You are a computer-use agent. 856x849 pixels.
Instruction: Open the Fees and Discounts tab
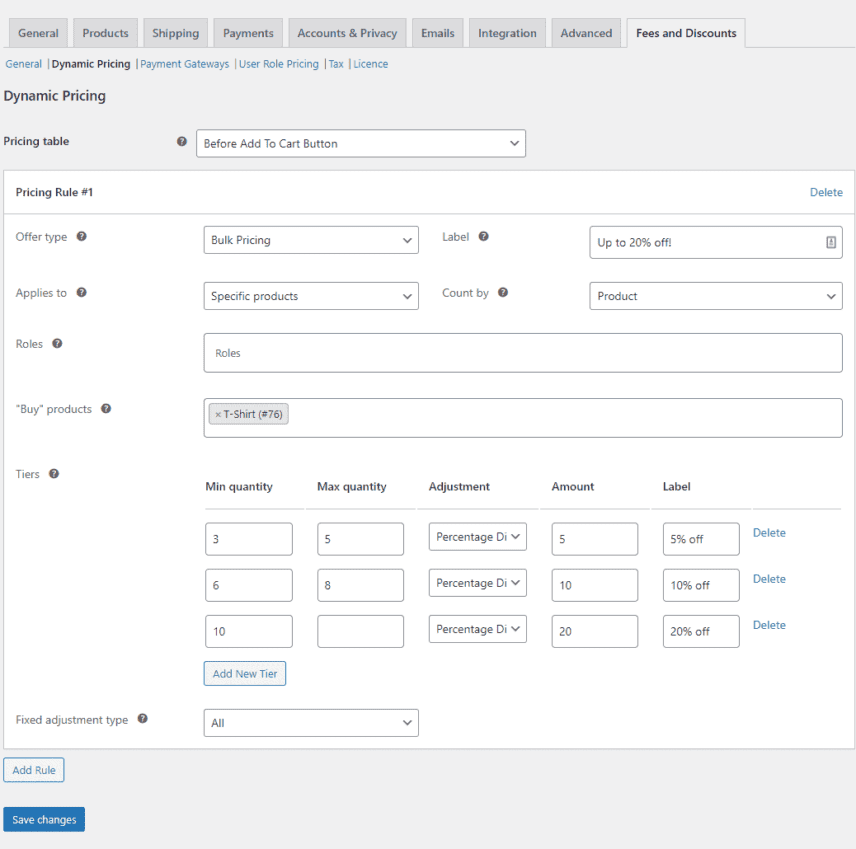(685, 32)
